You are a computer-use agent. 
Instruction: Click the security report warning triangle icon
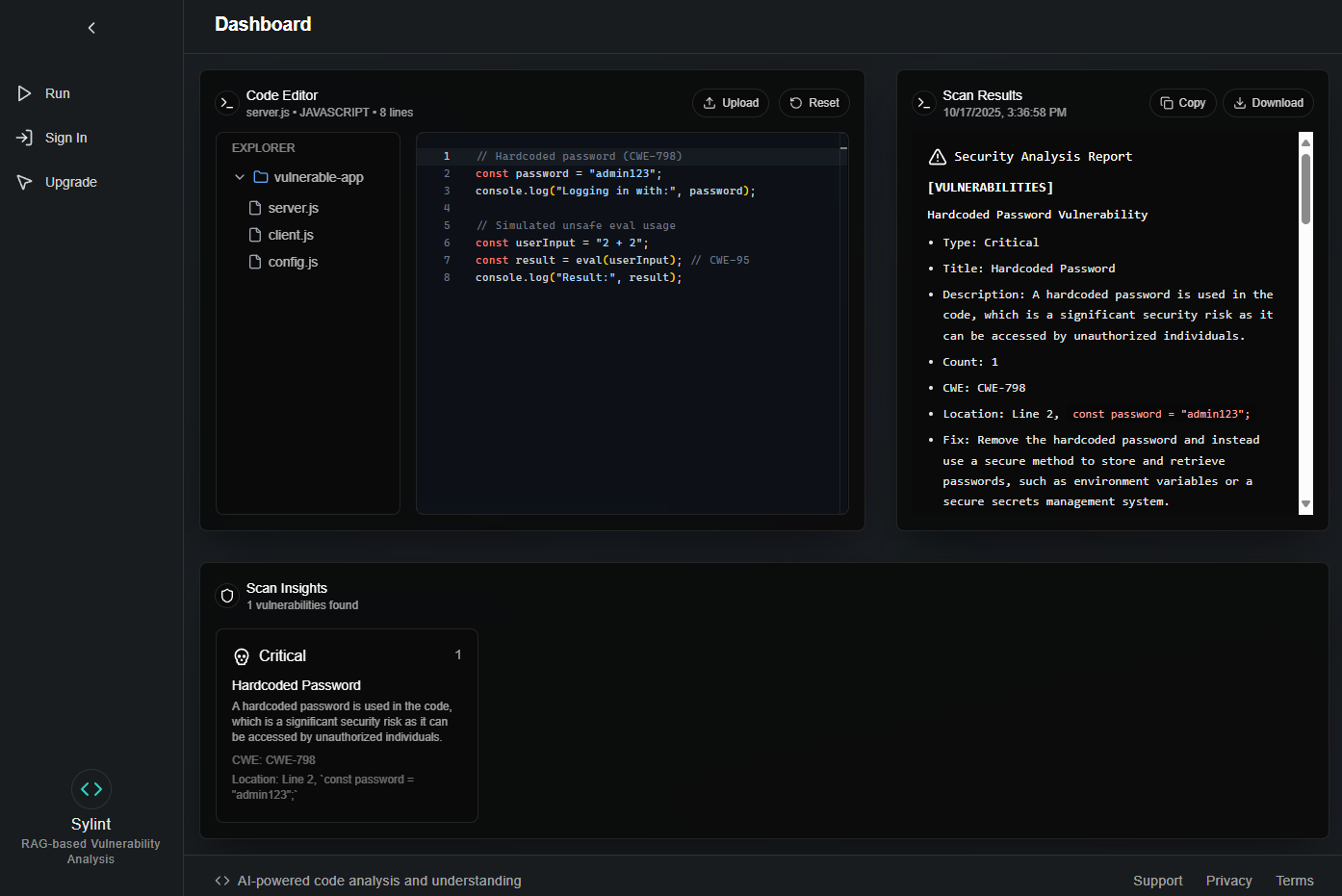937,157
